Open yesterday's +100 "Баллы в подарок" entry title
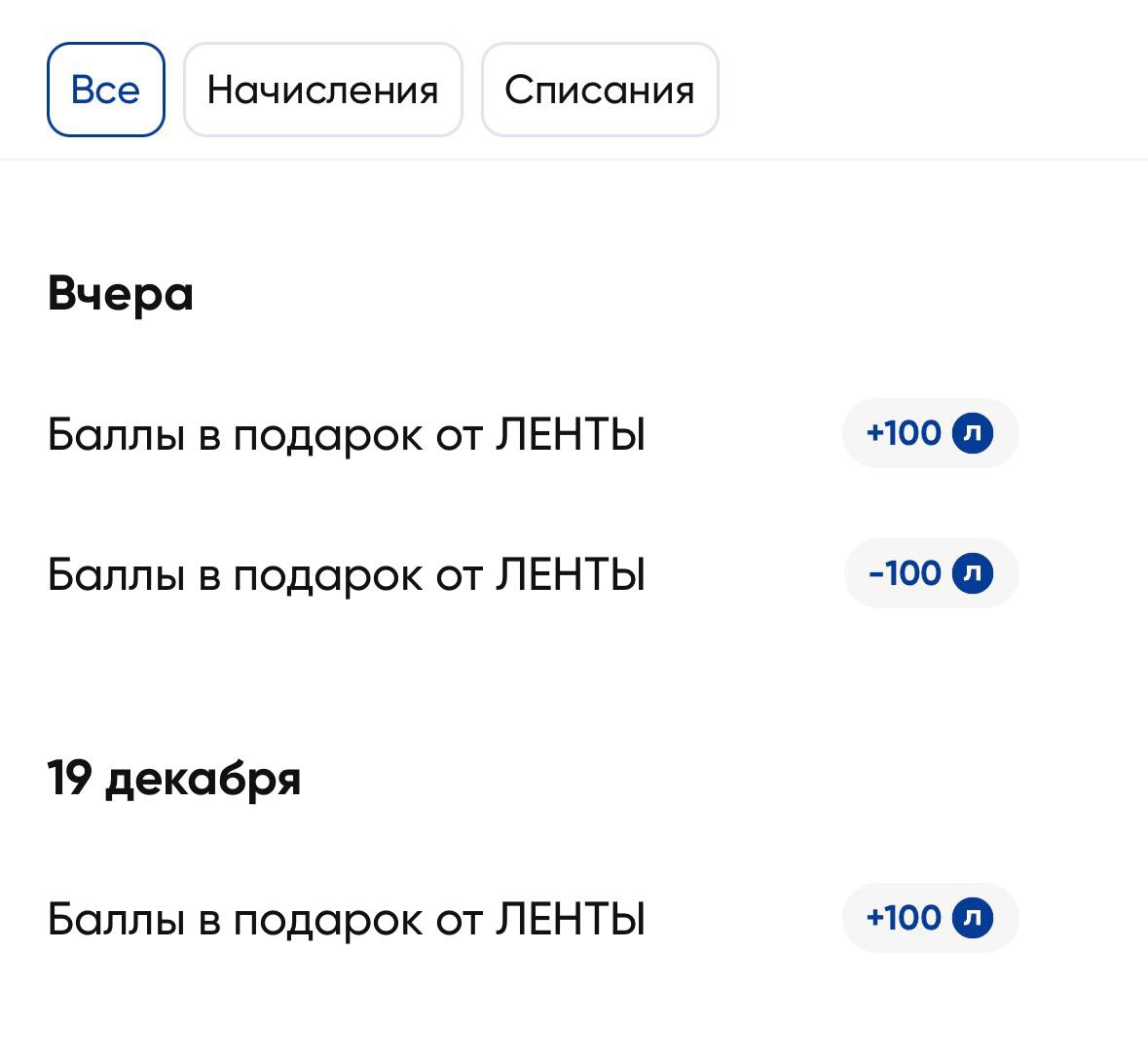This screenshot has width=1148, height=1060. coord(346,435)
